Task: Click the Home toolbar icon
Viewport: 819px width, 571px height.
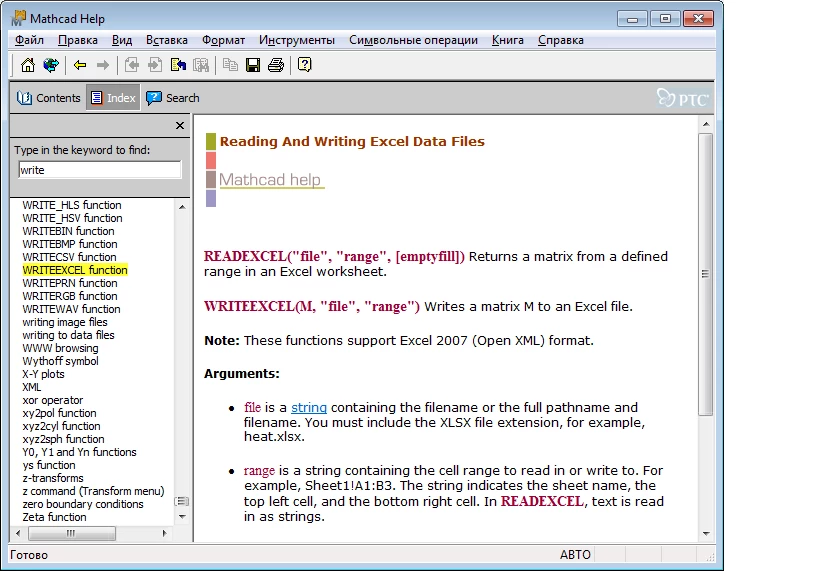Action: coord(28,65)
